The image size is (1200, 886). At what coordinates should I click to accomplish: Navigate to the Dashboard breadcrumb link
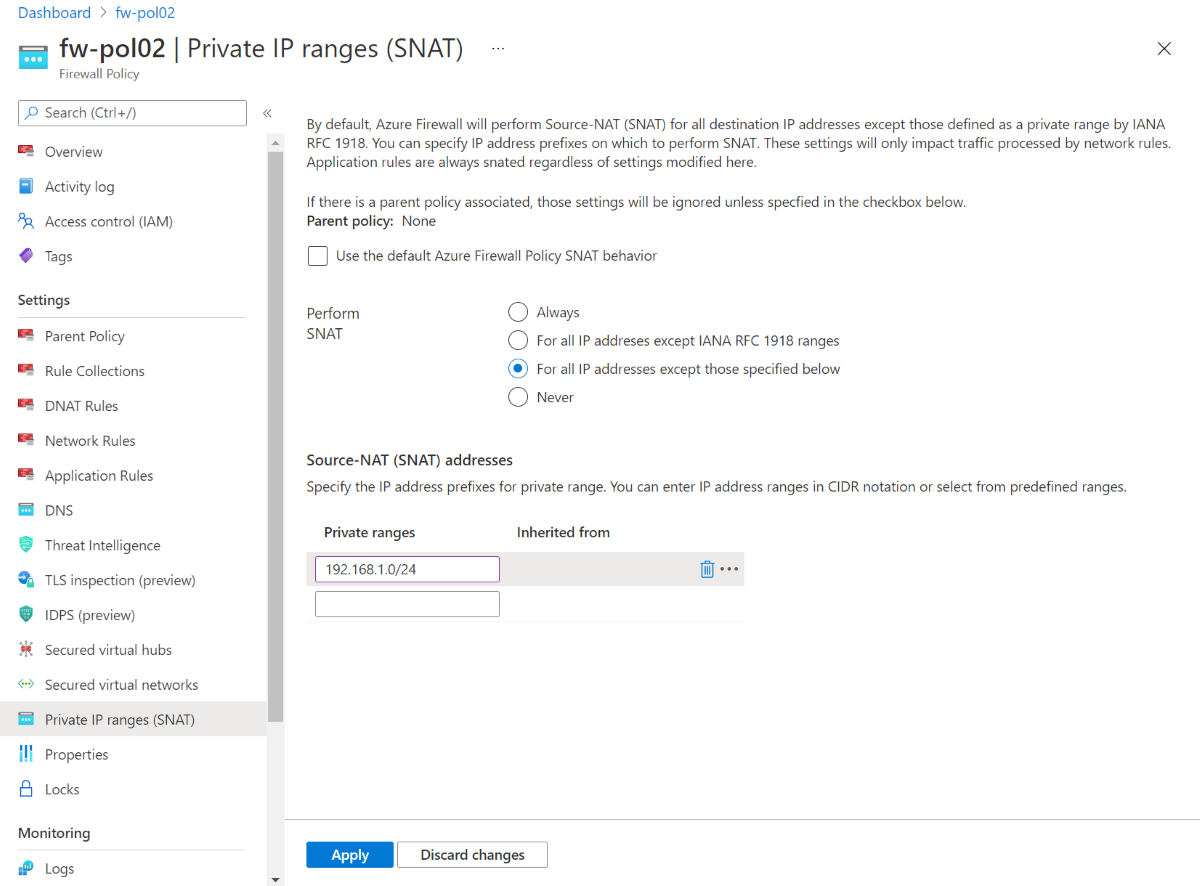tap(54, 13)
